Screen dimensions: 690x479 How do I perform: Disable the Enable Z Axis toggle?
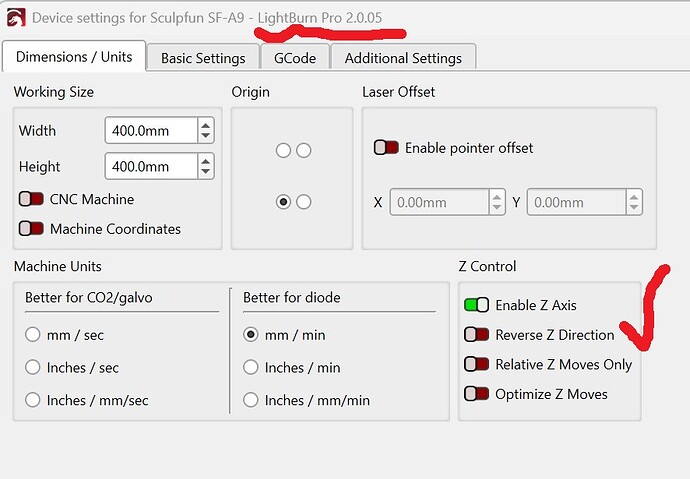coord(477,305)
